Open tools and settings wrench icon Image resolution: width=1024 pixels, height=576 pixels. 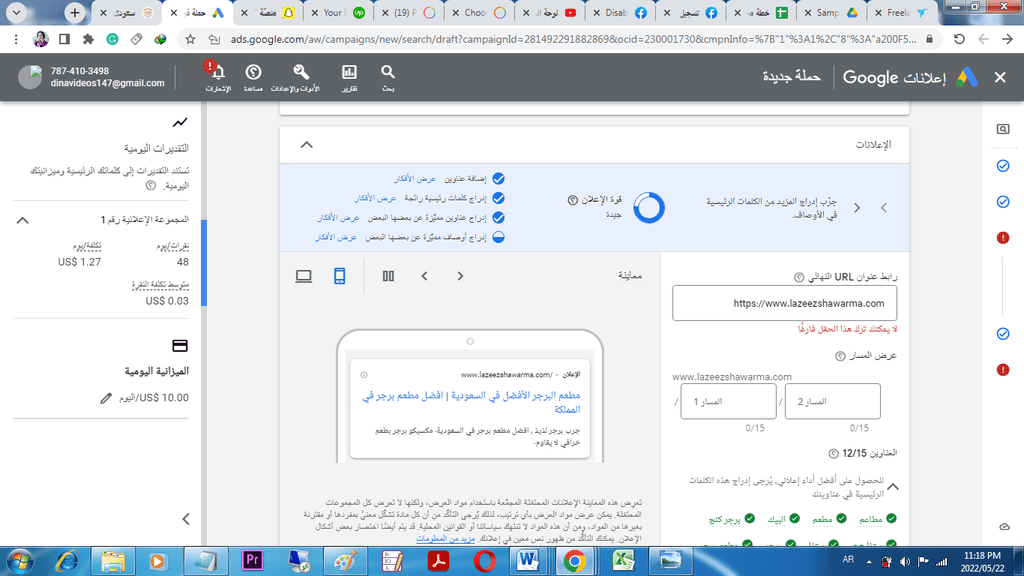[300, 72]
